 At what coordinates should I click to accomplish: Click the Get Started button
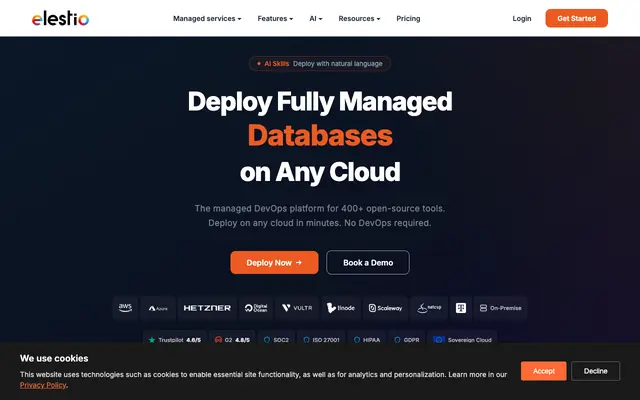point(576,18)
